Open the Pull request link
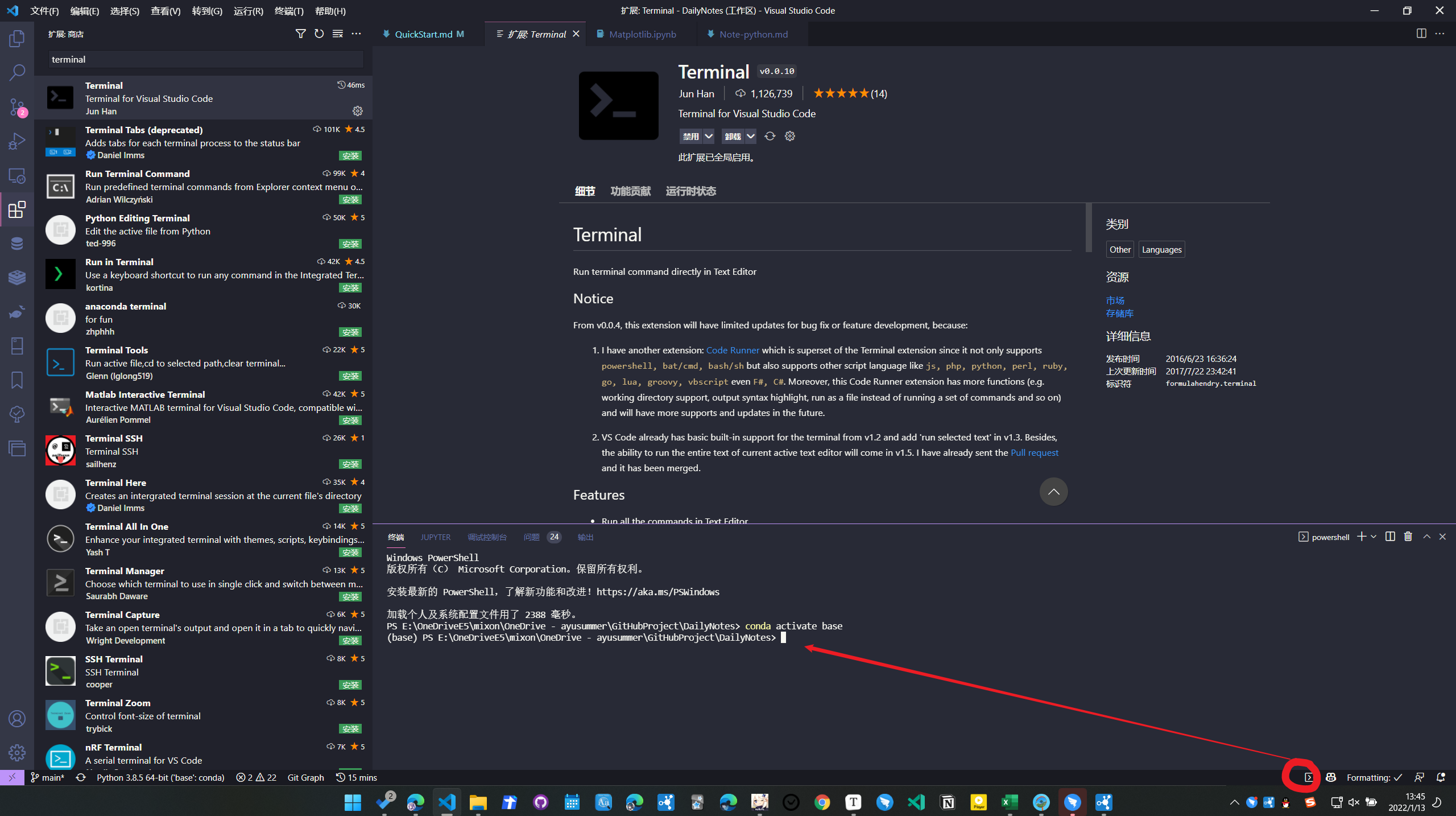 click(x=1034, y=452)
